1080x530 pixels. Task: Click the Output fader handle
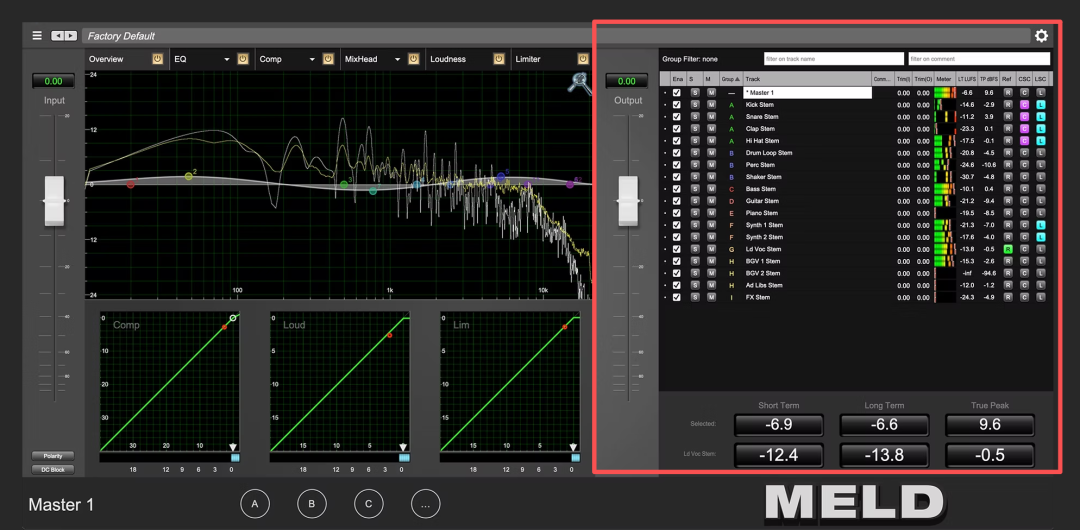coord(627,201)
